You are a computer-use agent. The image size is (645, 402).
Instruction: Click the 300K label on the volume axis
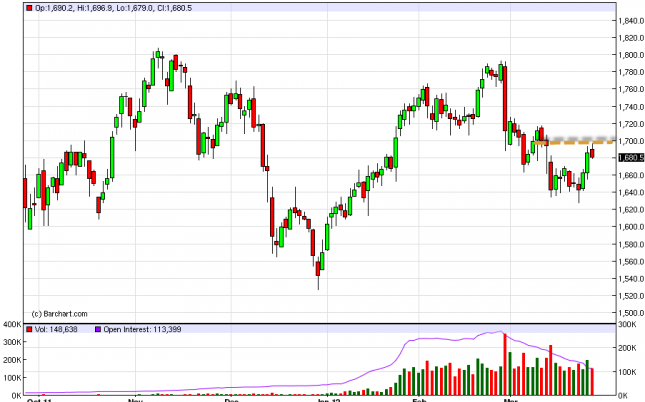pyautogui.click(x=12, y=342)
